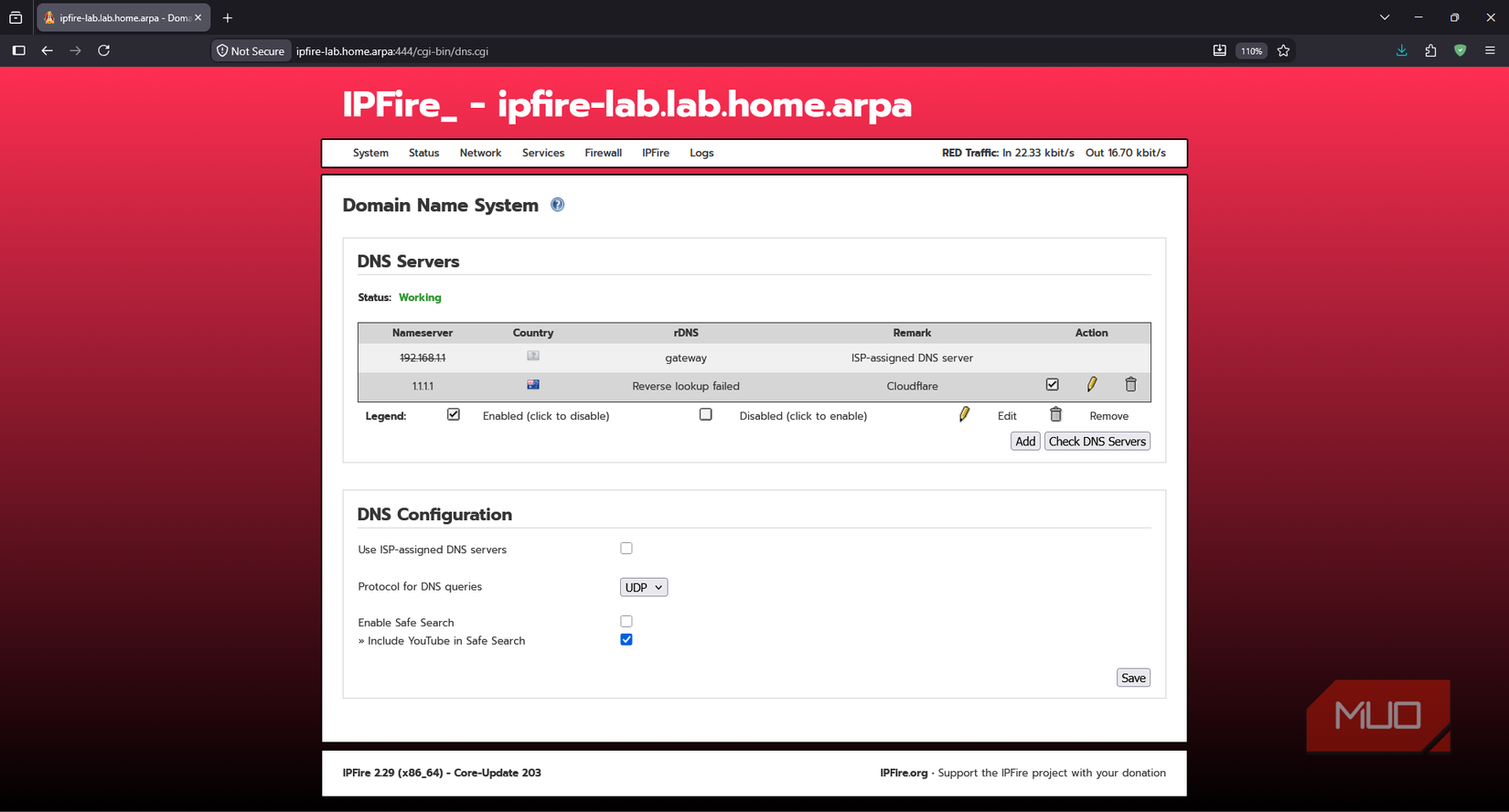Open the Services menu
This screenshot has height=812, width=1509.
(x=543, y=153)
